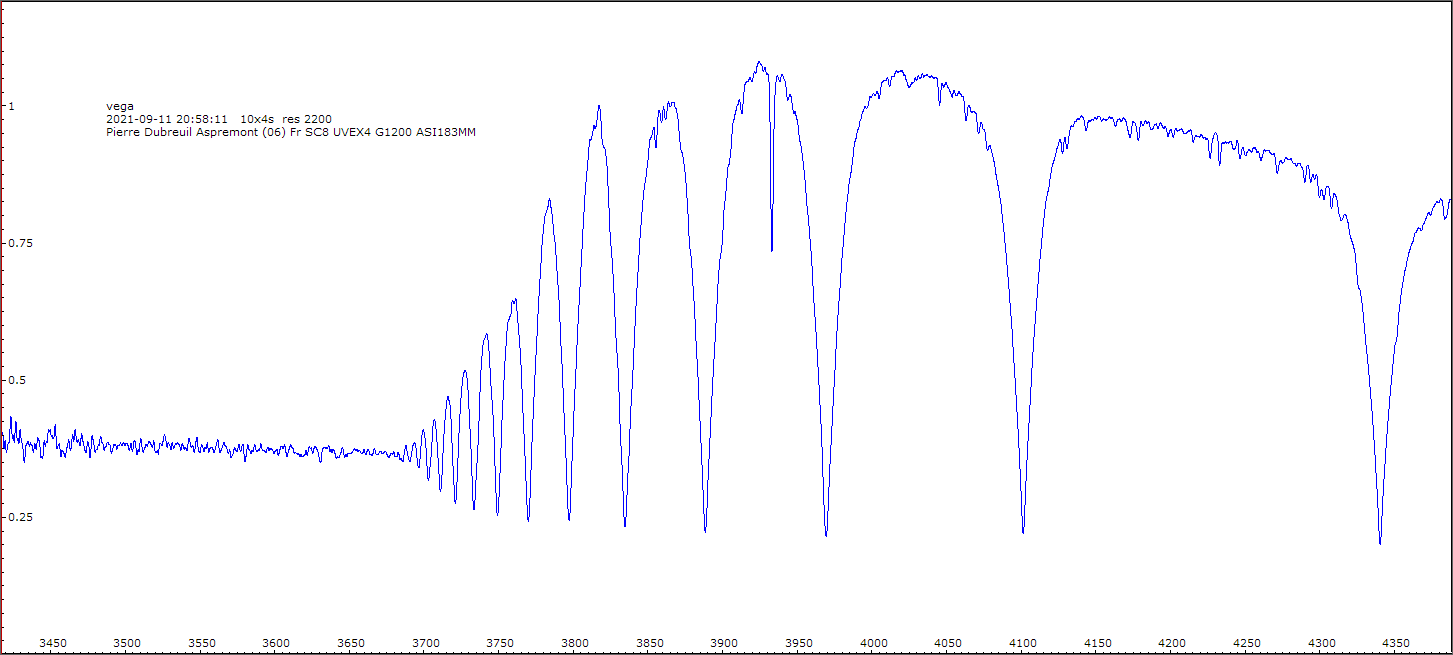Click the 3700 x-axis label
Image resolution: width=1453 pixels, height=655 pixels.
(425, 643)
